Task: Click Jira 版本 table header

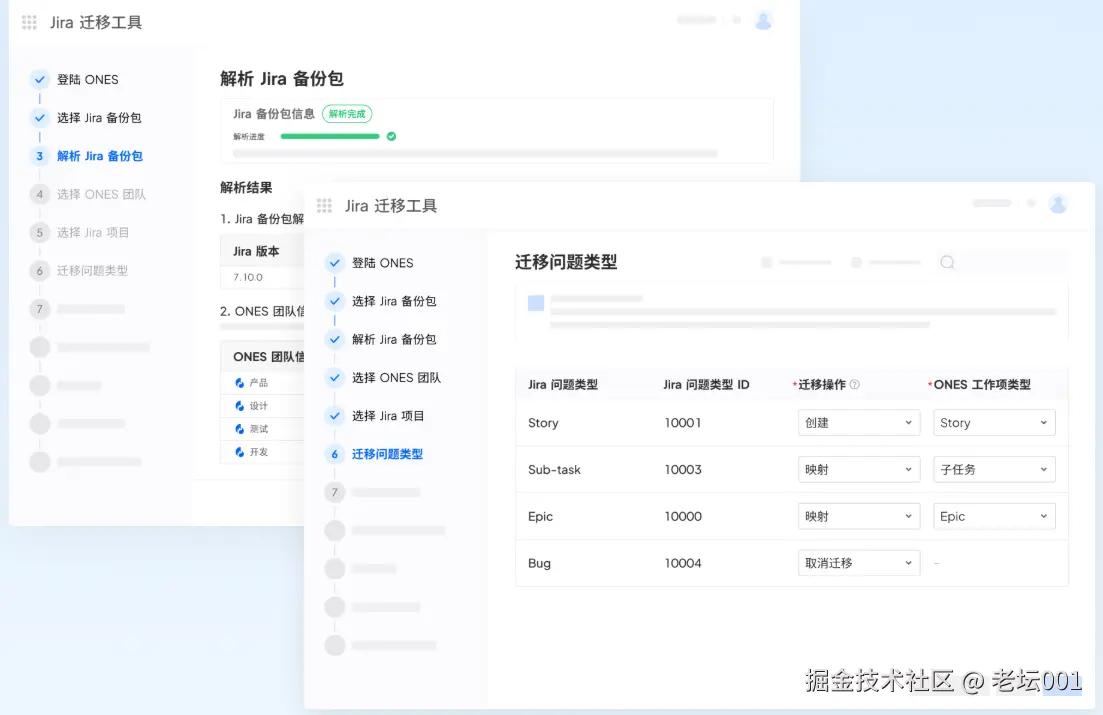Action: point(256,251)
